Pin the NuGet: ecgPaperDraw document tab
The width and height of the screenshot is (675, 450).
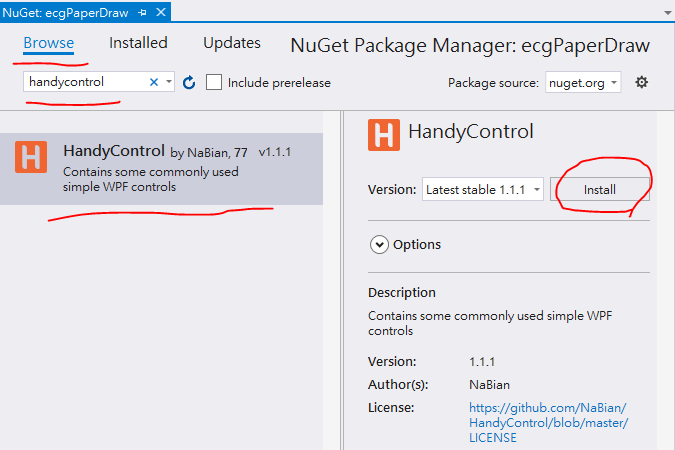[x=142, y=13]
